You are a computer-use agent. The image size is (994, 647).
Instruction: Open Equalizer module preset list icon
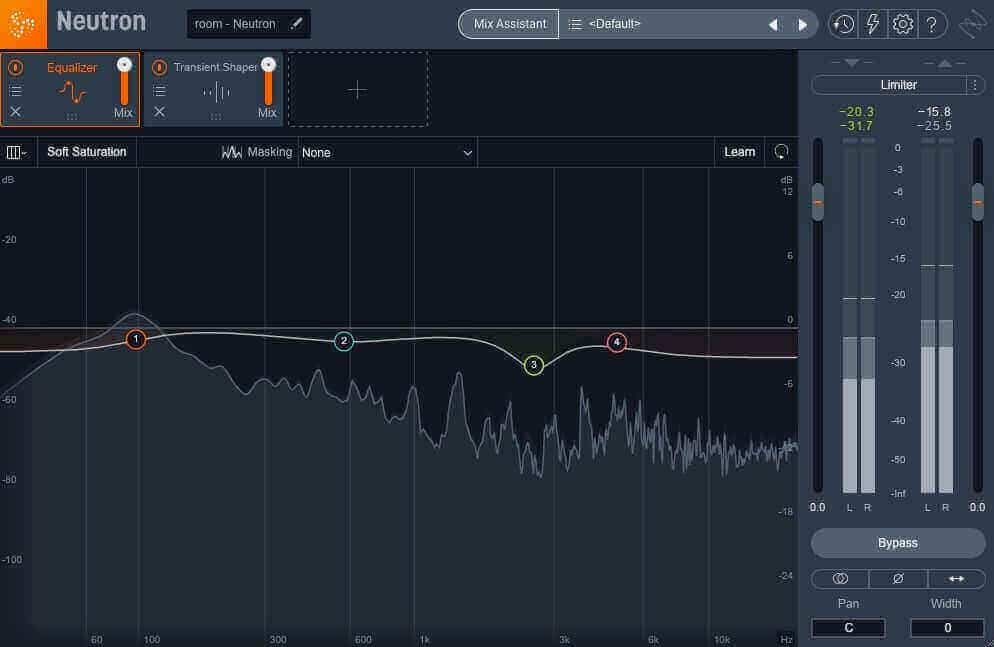(16, 91)
